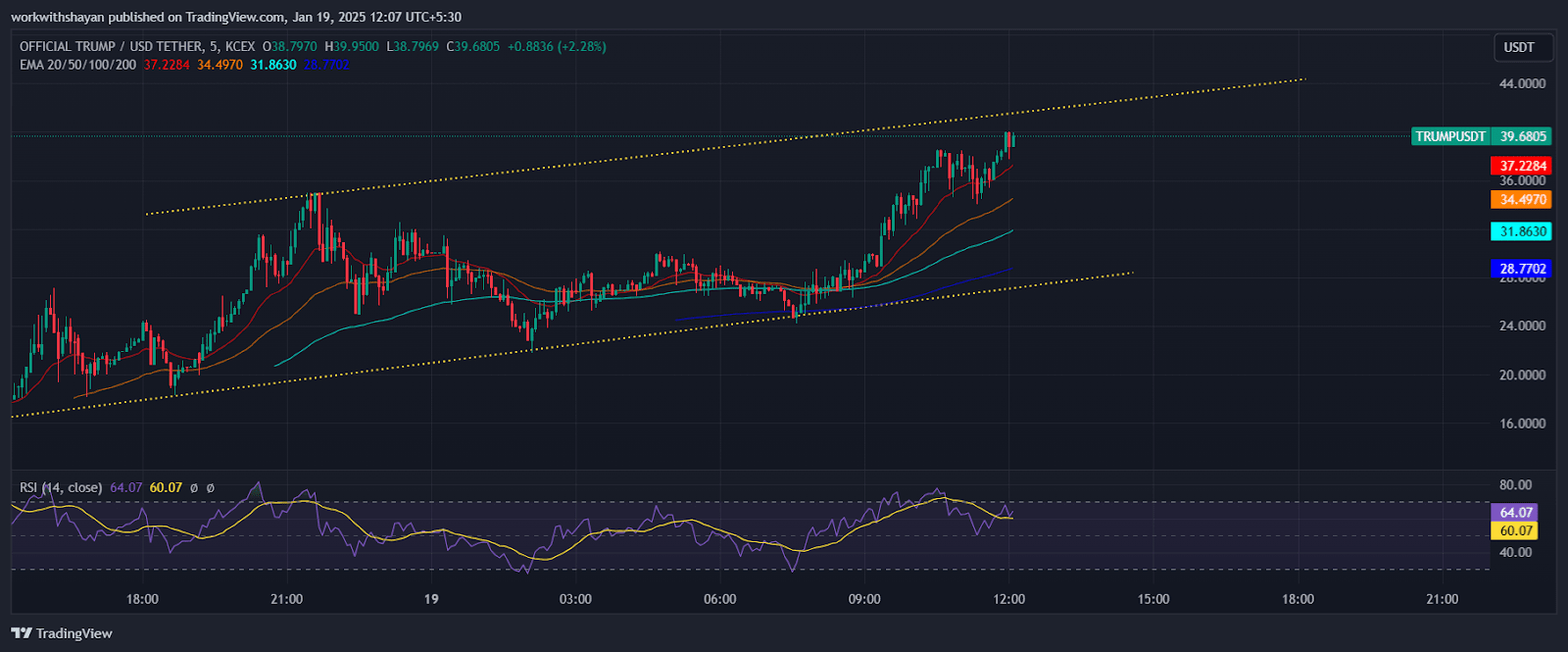The width and height of the screenshot is (1568, 652).
Task: Click the 19 date label on time axis
Action: click(x=431, y=599)
